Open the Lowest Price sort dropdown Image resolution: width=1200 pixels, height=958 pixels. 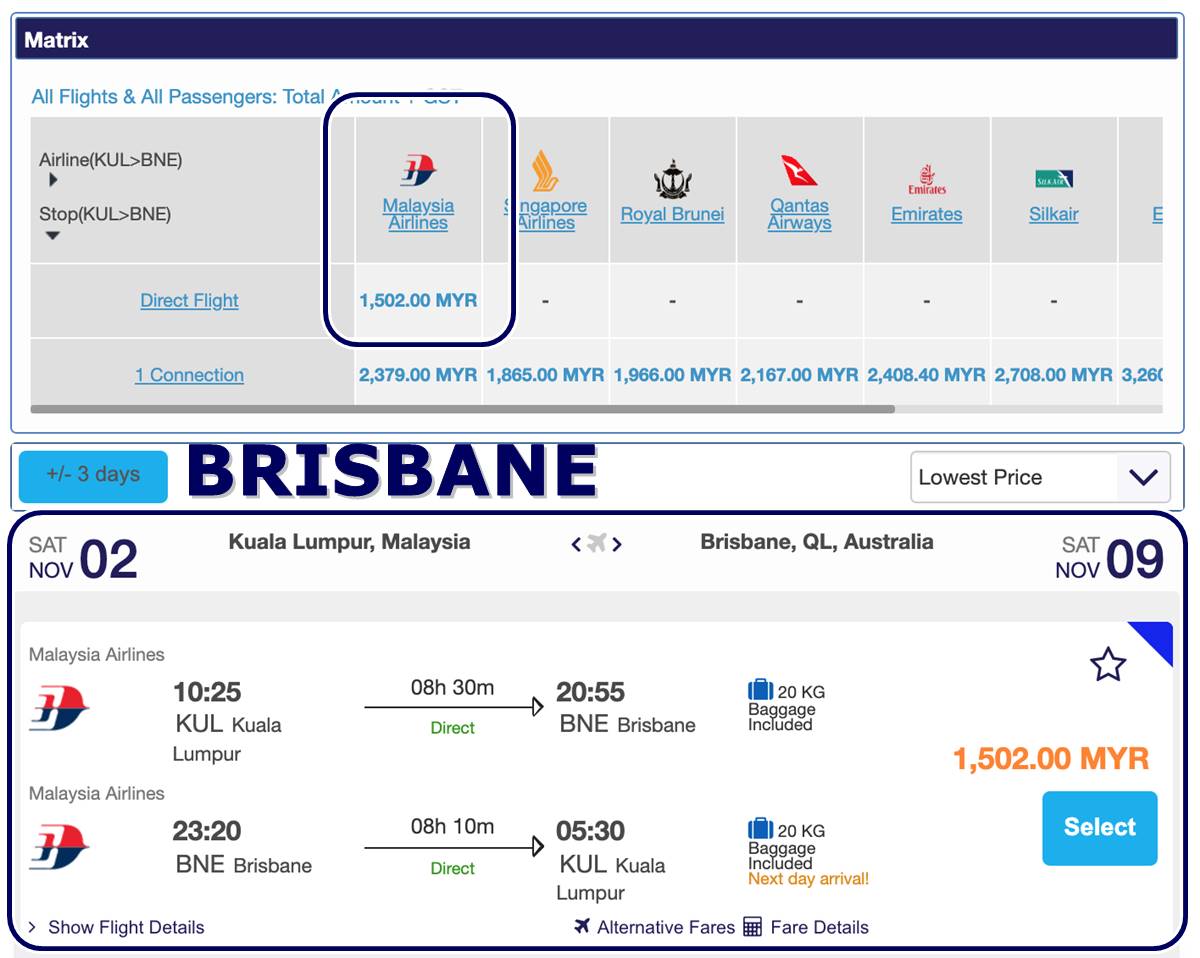1040,477
